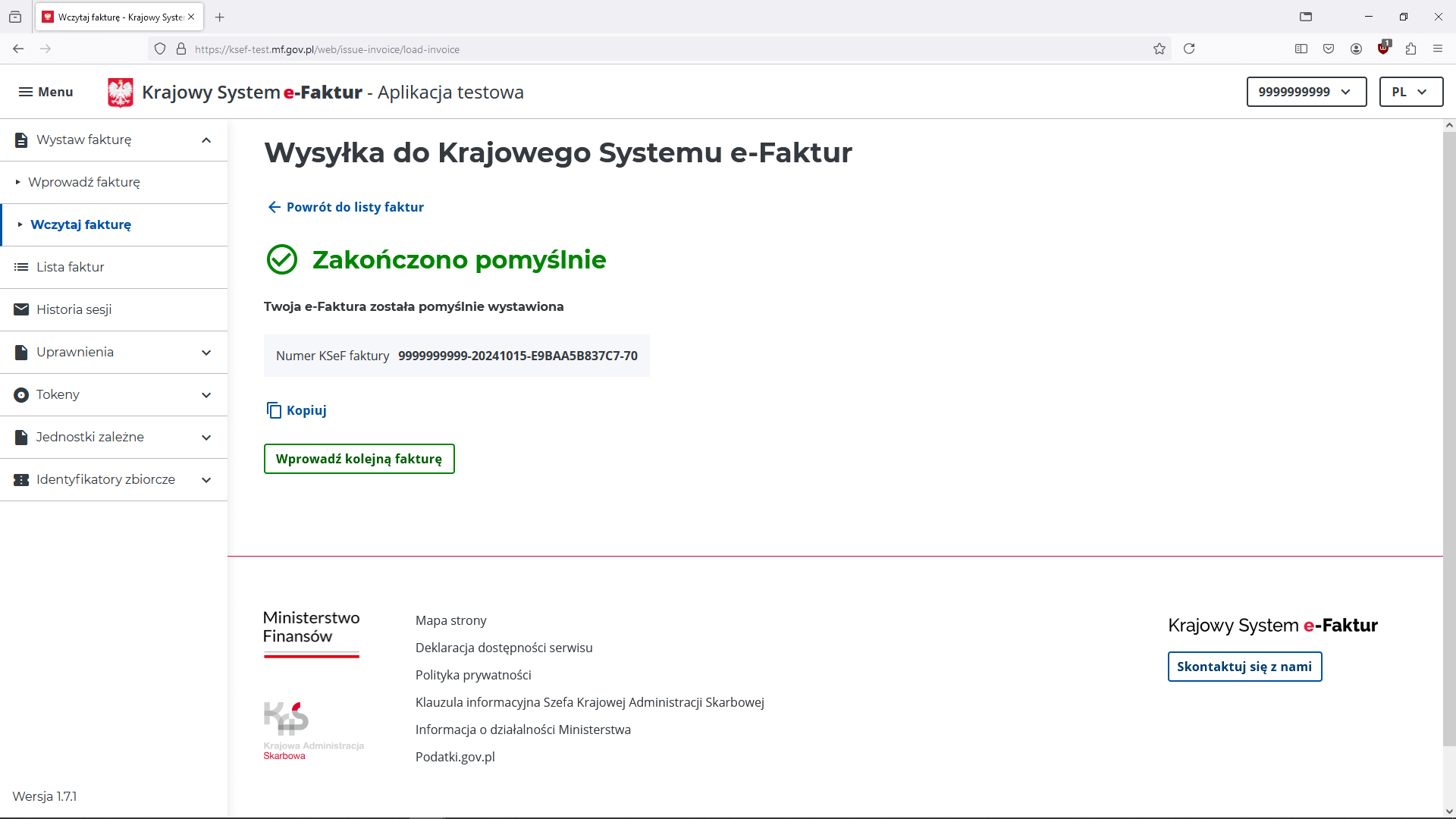Click the Identyfikatory zbiorcze sidebar icon
Screen dimensions: 1456x819
pos(20,479)
